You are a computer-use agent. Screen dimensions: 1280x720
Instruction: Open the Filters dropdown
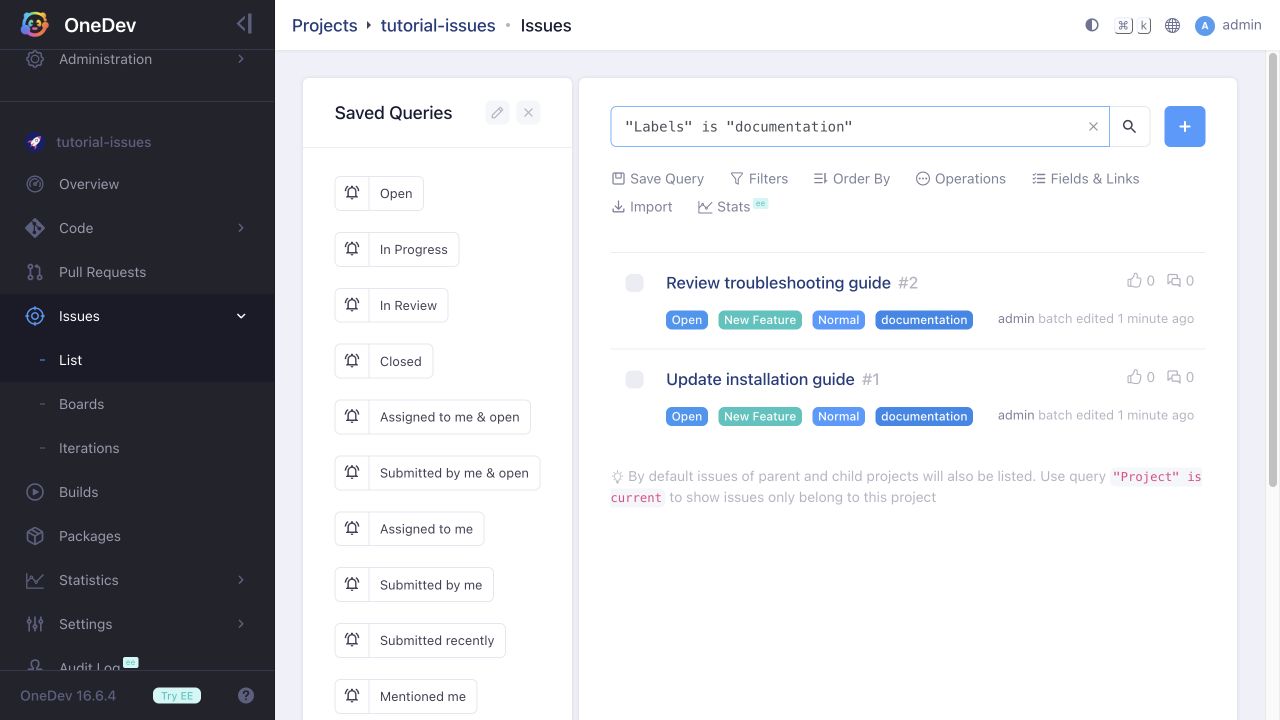click(759, 179)
